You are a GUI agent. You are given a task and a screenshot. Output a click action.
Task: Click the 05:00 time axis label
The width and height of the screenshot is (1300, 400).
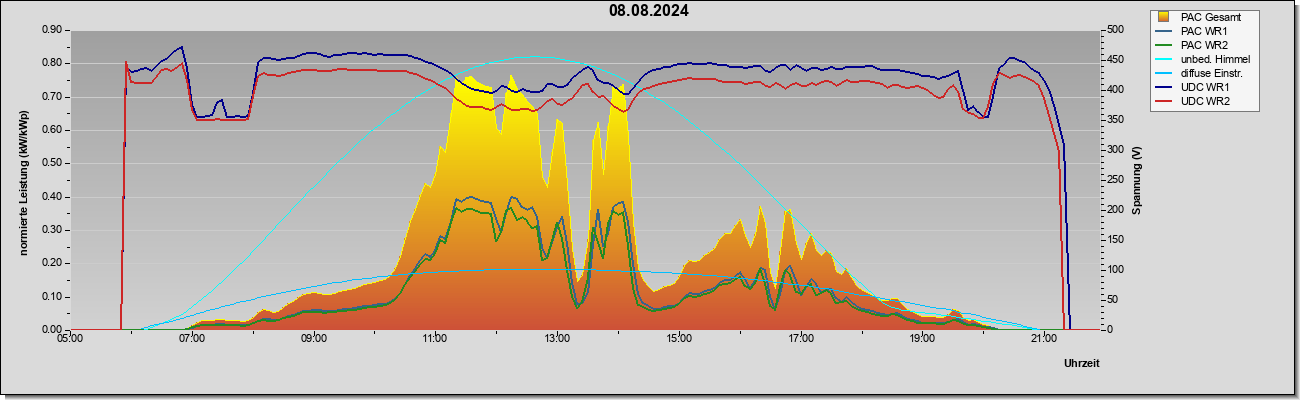pos(70,340)
